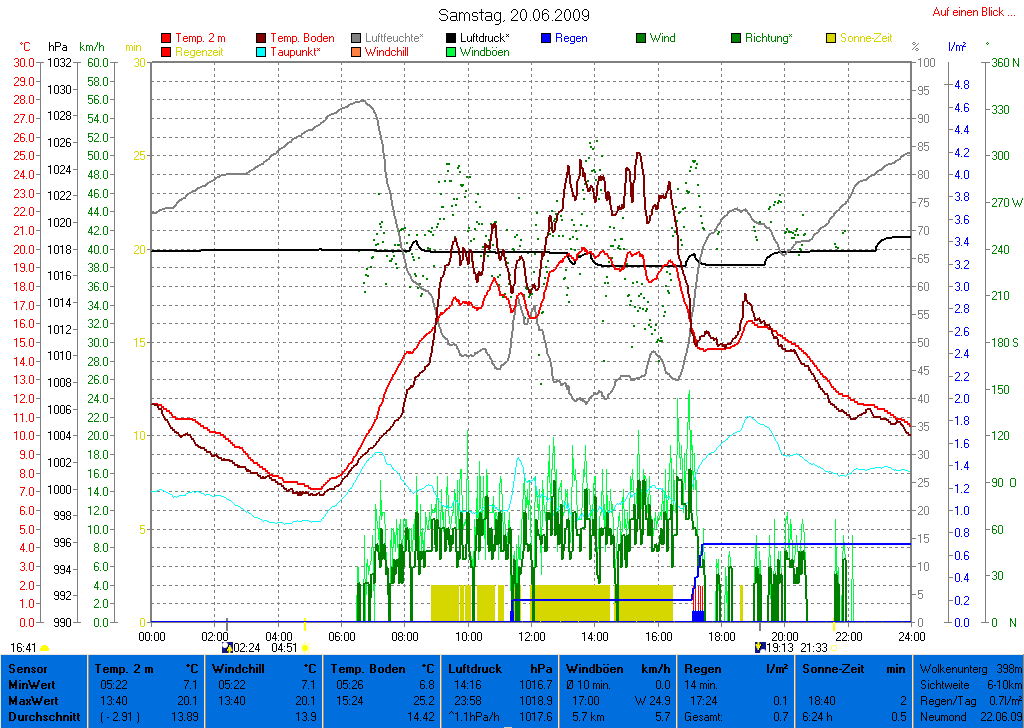Toggle the Regenzeit legend label
1024x728 pixels.
tap(200, 52)
